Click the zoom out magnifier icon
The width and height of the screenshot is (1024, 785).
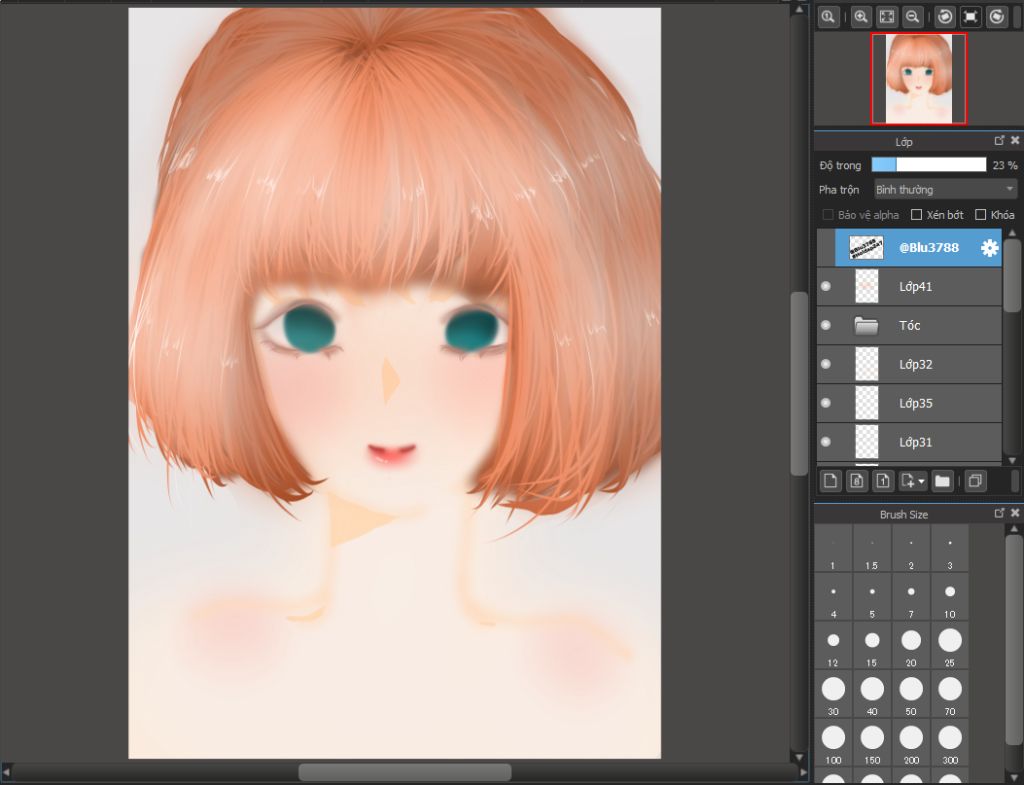912,17
